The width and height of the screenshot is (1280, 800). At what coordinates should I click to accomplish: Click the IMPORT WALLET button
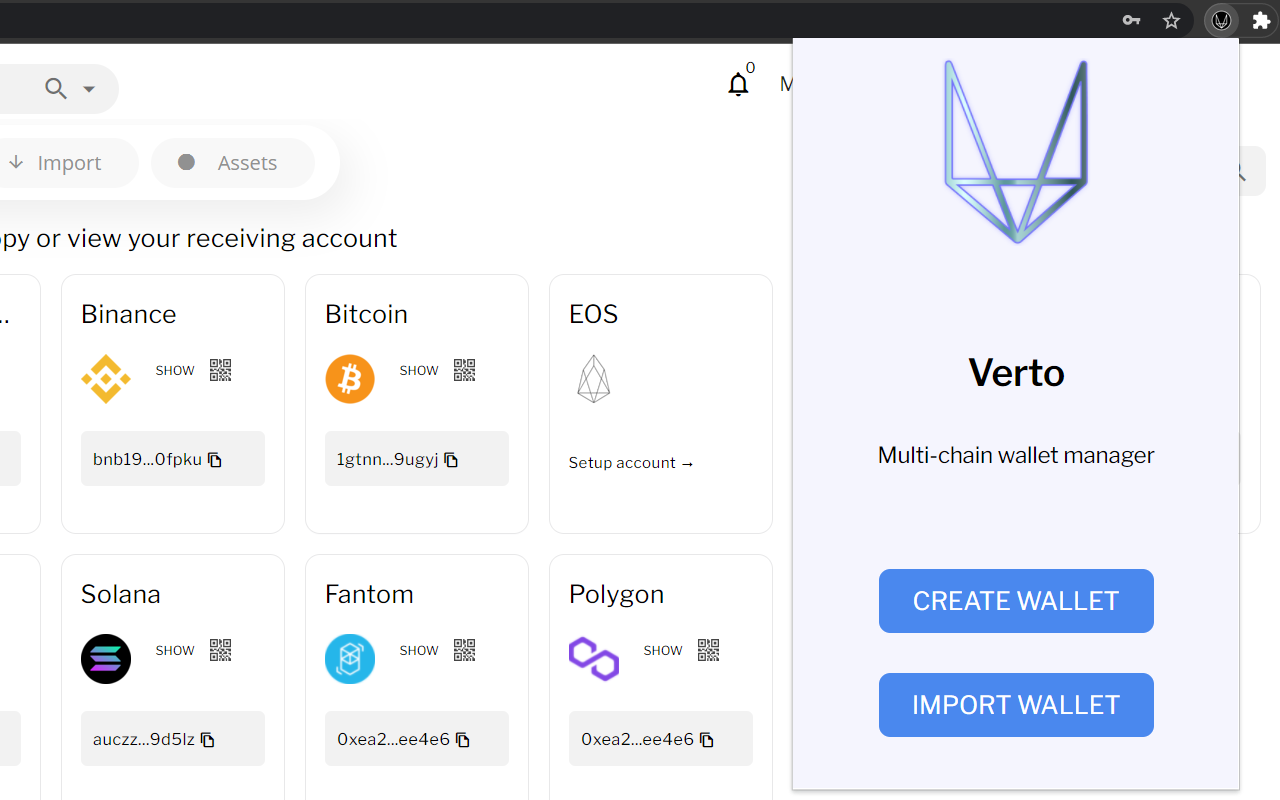tap(1016, 705)
